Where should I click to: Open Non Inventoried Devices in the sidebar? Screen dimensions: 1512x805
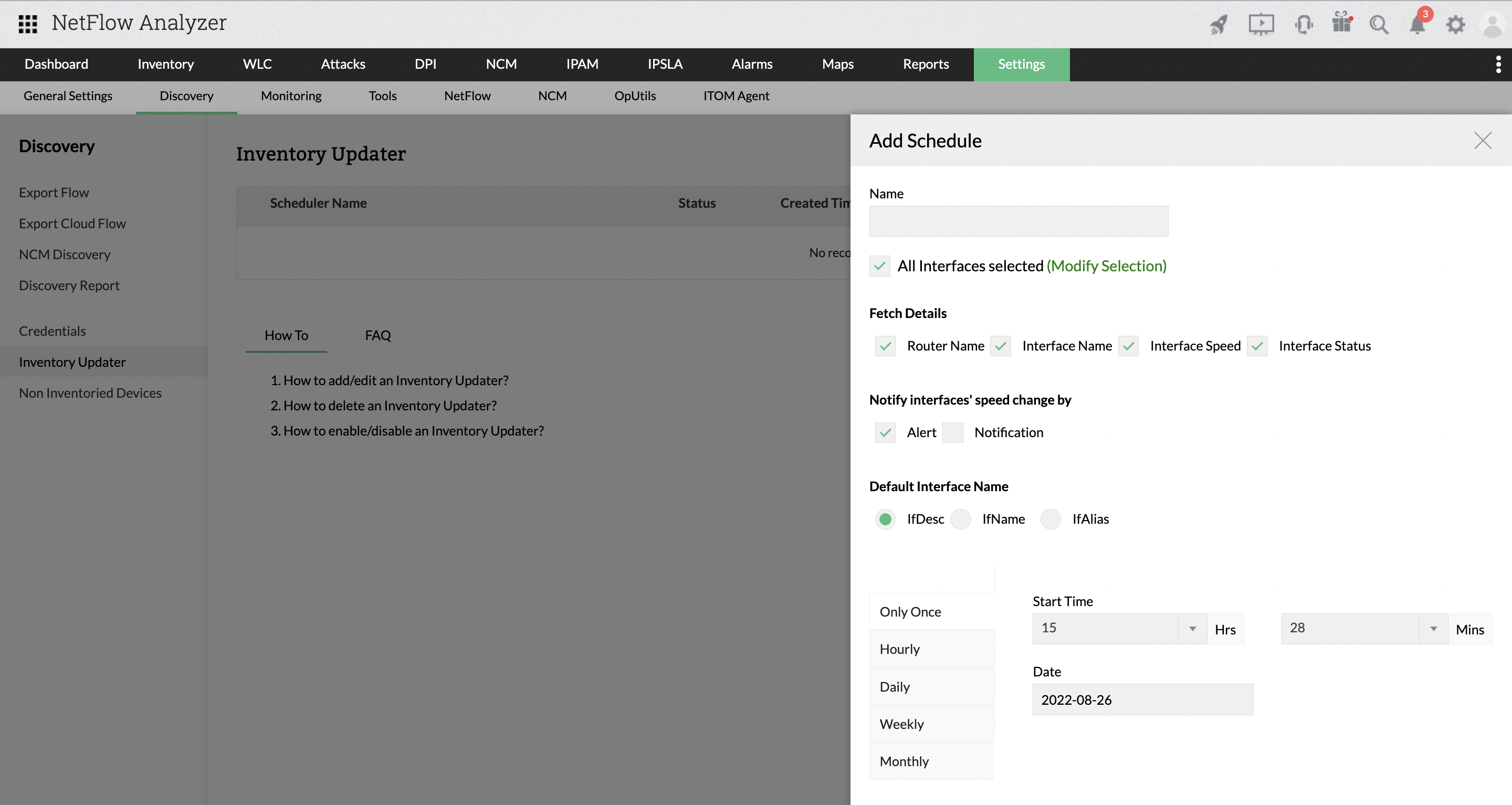90,393
